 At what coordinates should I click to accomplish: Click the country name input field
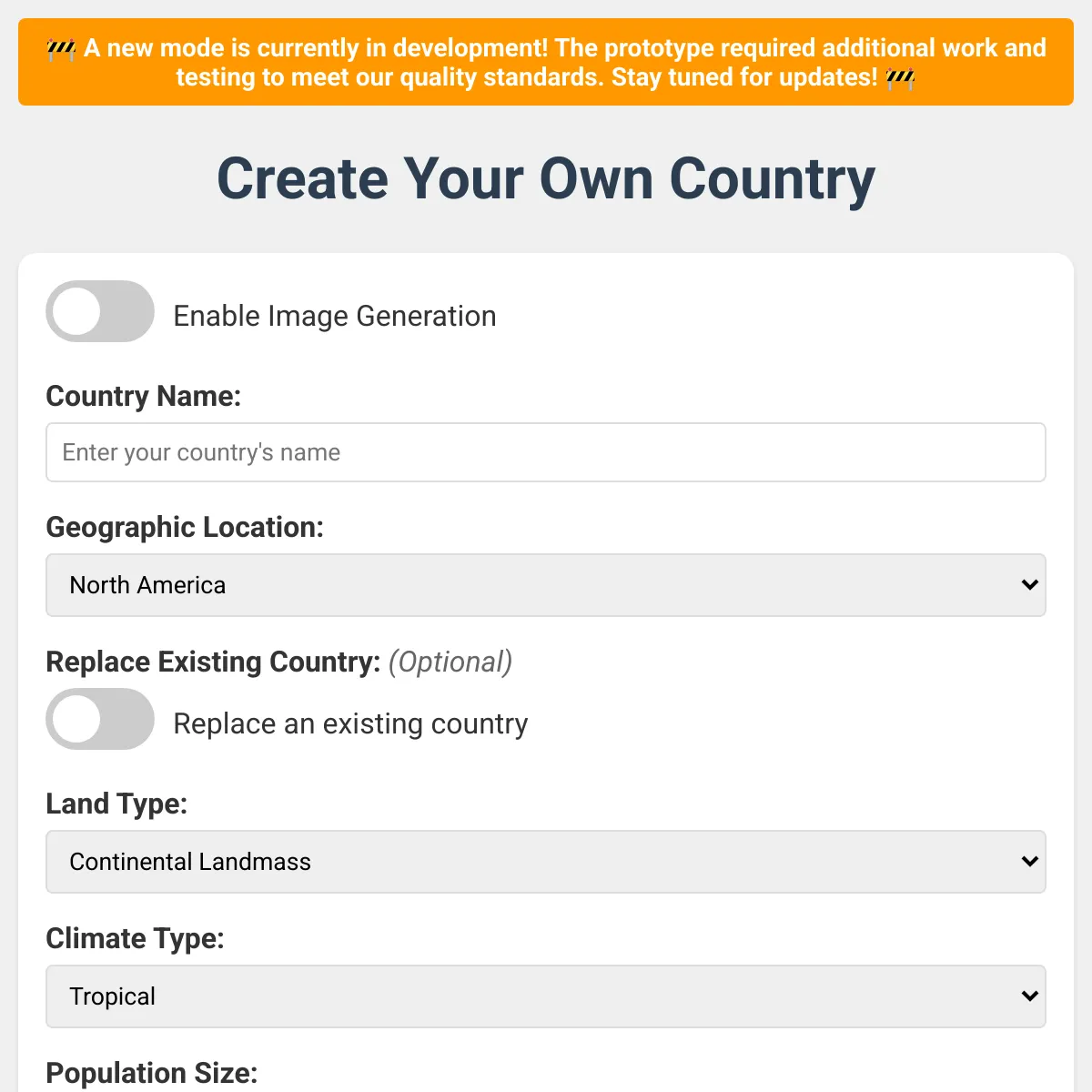(x=546, y=452)
